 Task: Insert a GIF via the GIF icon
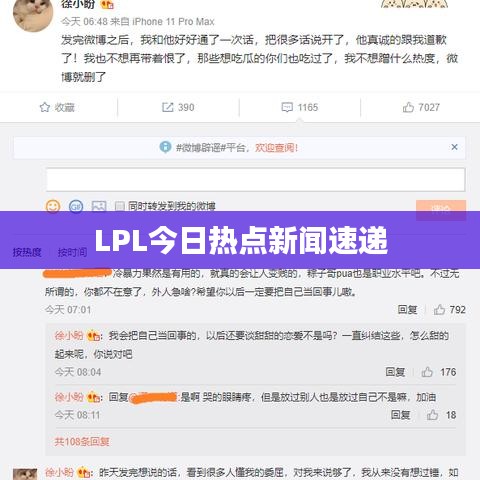point(76,207)
